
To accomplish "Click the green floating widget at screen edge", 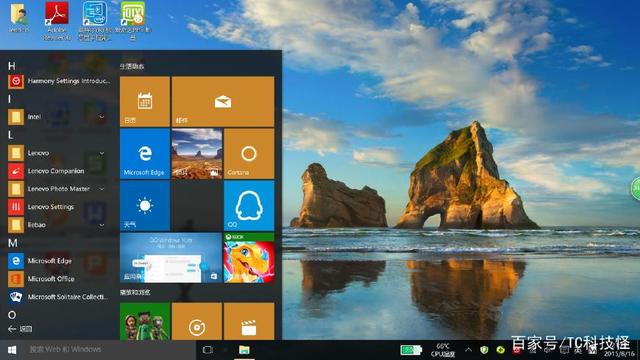I will (636, 189).
